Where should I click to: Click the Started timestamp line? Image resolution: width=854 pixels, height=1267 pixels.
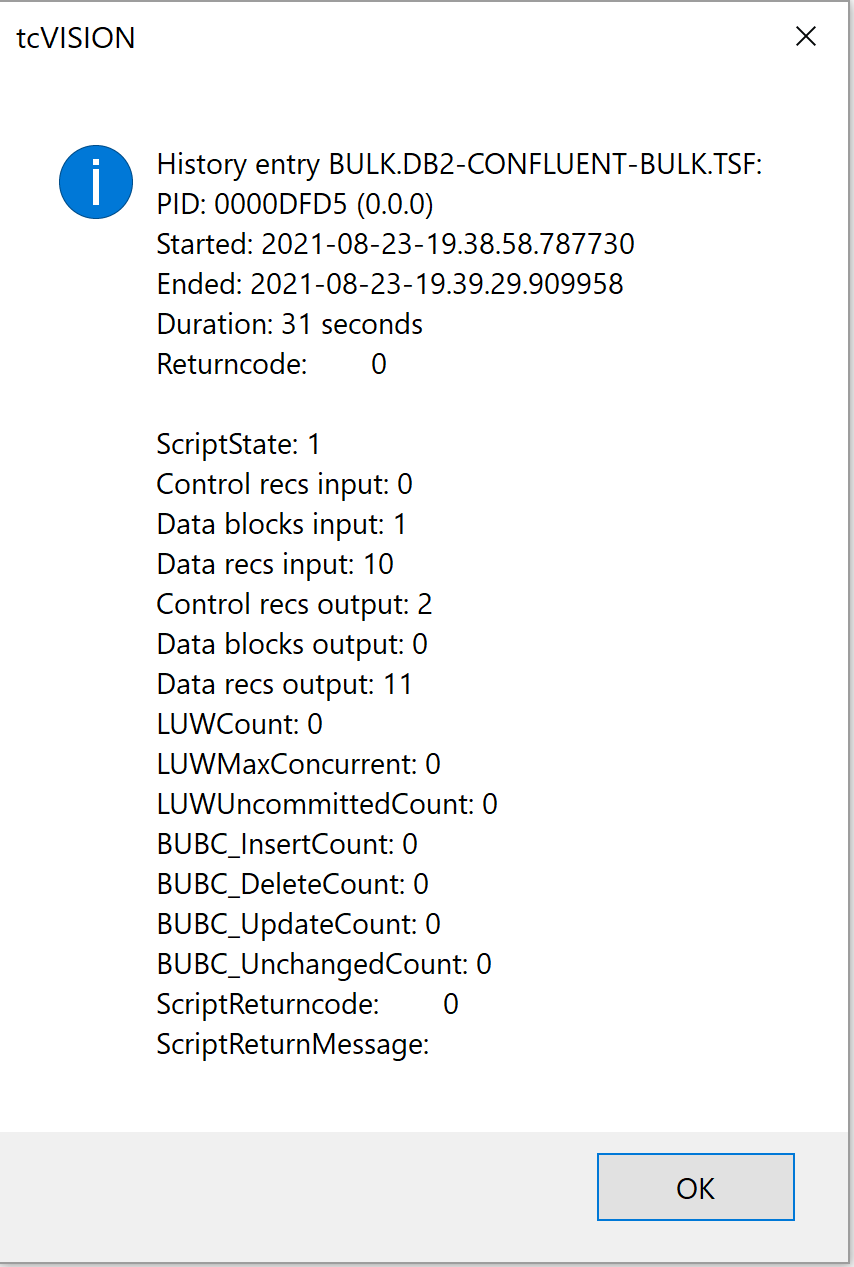396,244
